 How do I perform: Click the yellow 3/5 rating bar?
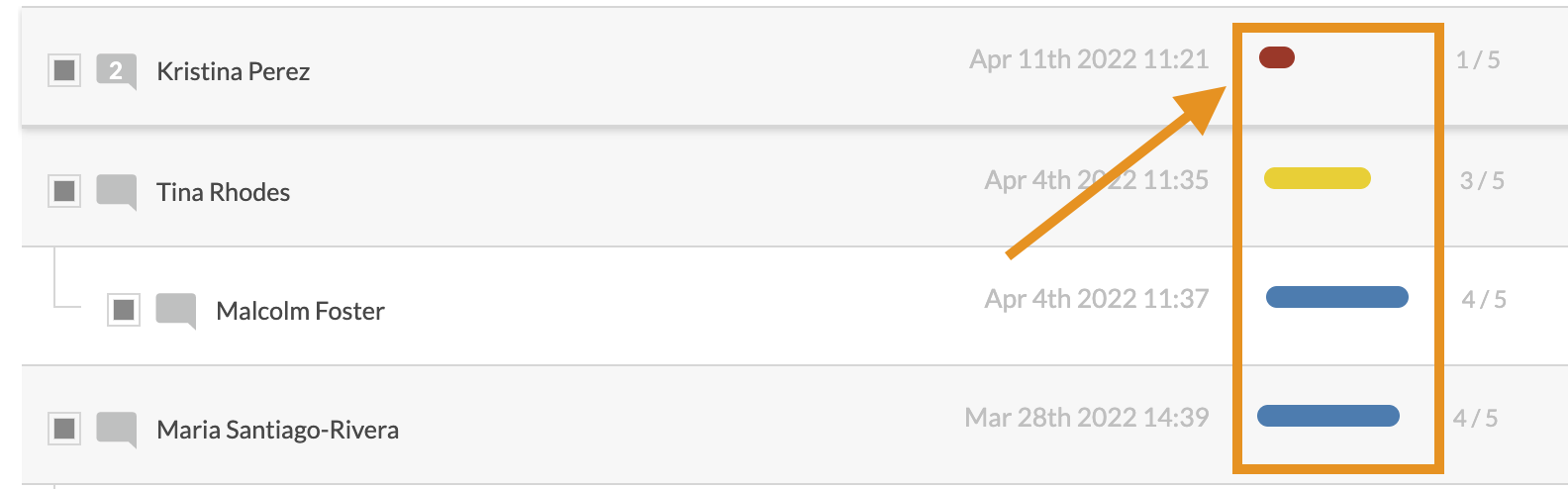(1318, 178)
